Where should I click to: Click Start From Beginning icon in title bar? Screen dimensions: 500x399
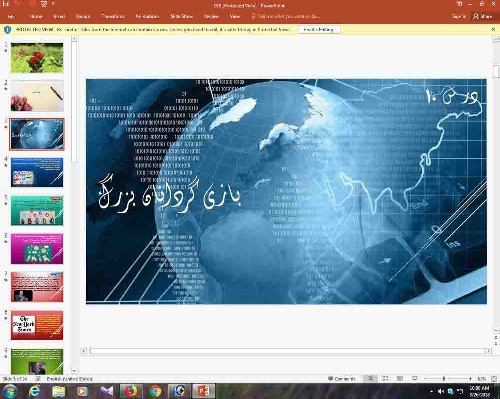point(44,4)
